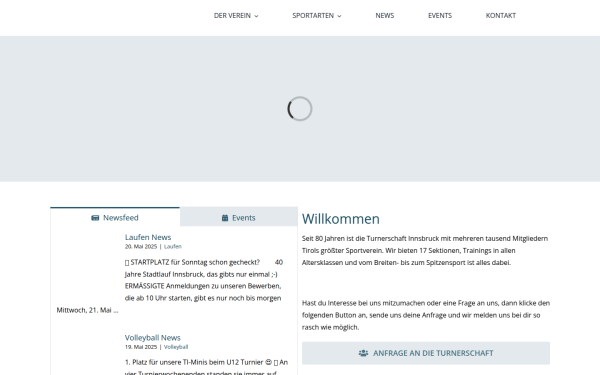Open the Laufen News article
The height and width of the screenshot is (375, 600).
148,237
